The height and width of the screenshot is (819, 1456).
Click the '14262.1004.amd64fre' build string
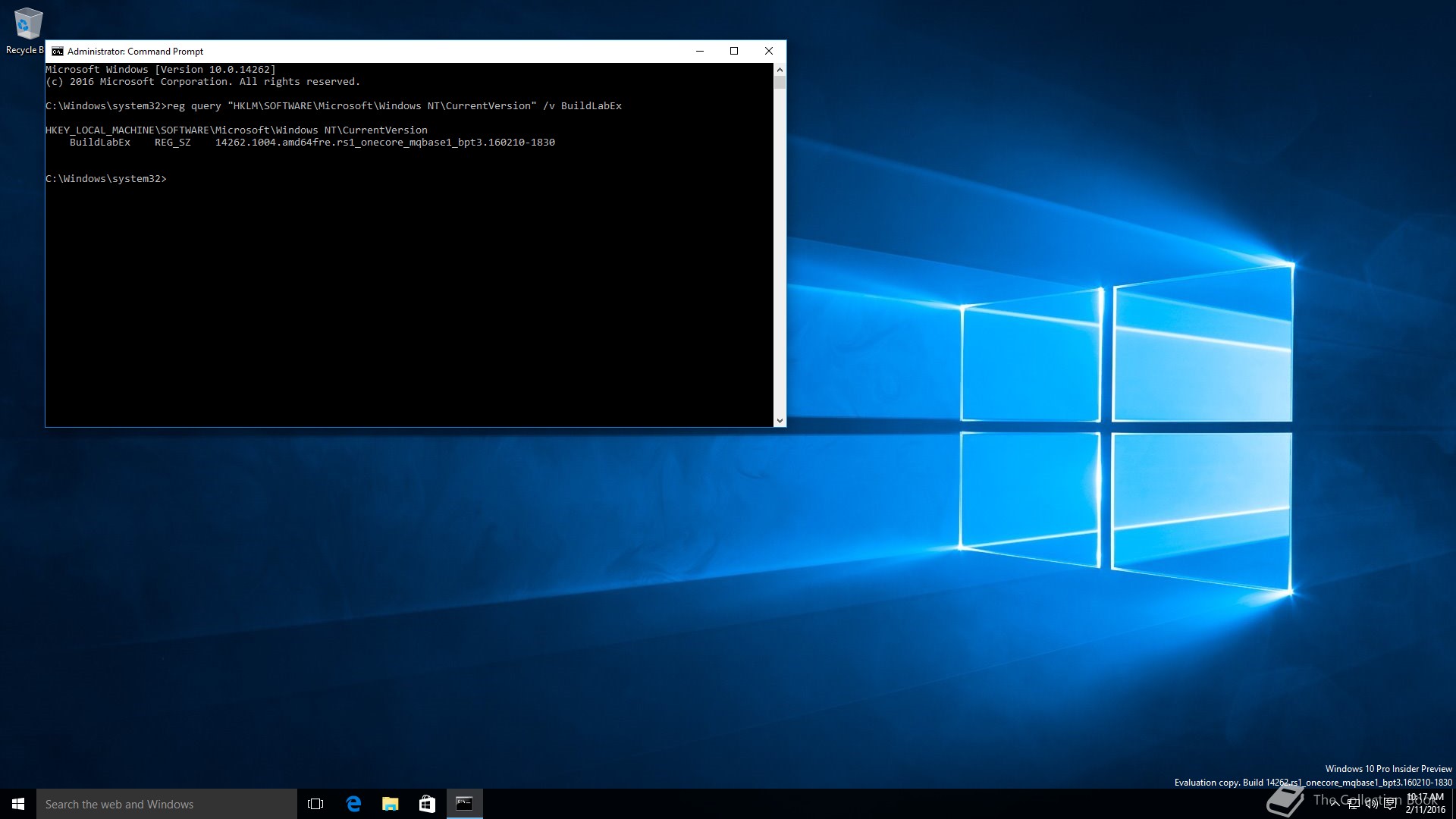(x=385, y=143)
